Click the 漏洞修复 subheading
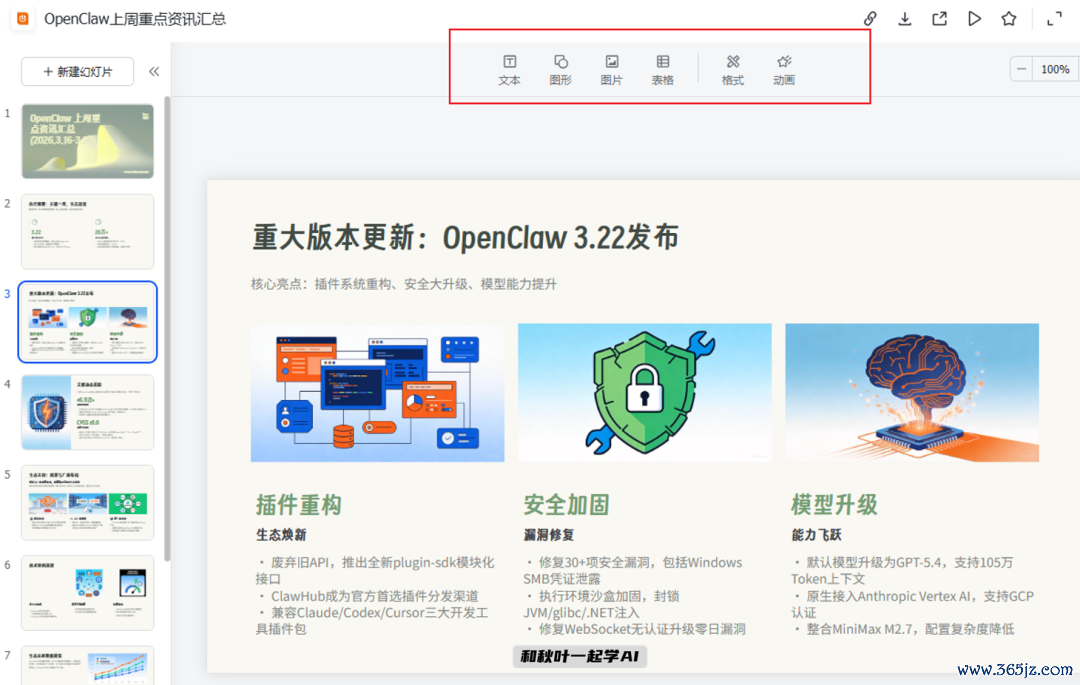Screen dimensions: 1080x685 click(548, 535)
